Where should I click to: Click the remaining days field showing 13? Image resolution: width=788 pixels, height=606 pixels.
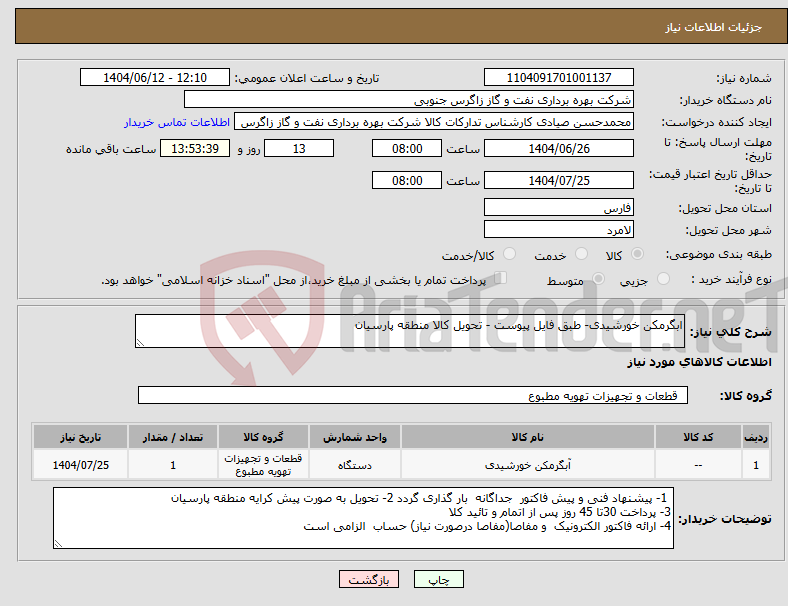pyautogui.click(x=299, y=149)
